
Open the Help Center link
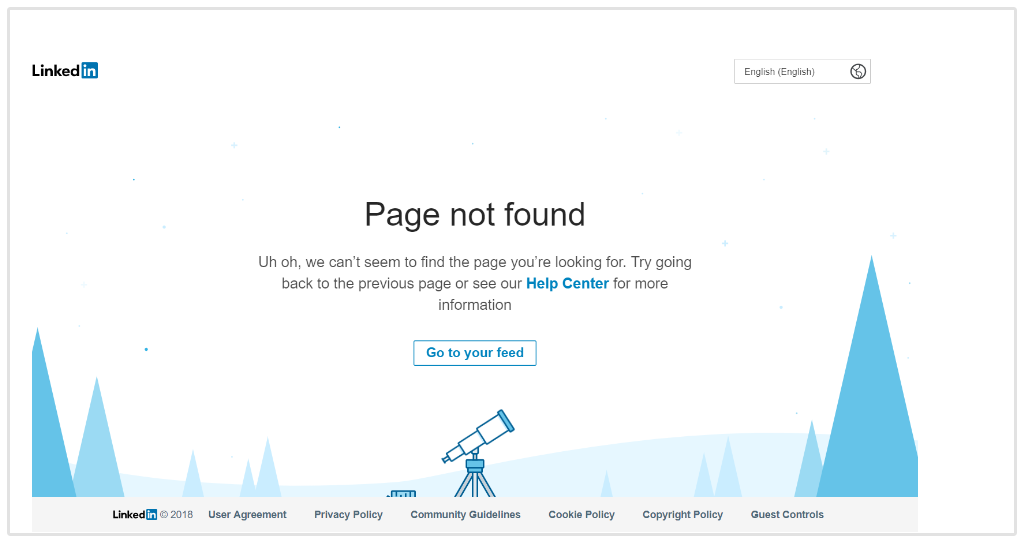click(x=567, y=284)
